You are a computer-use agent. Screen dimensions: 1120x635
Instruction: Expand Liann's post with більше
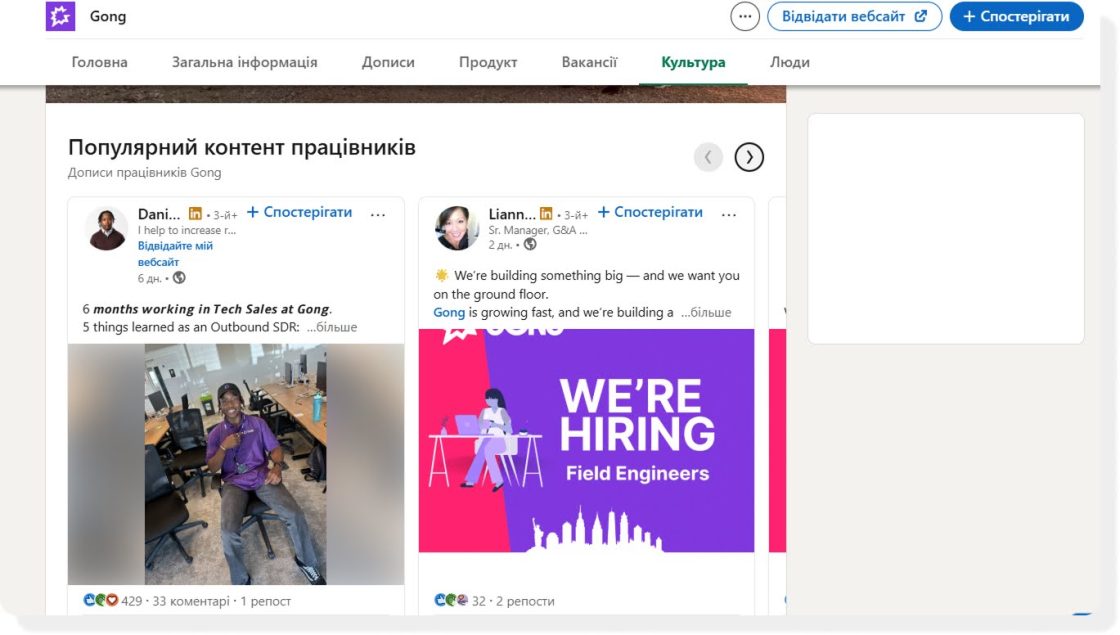[x=706, y=312]
